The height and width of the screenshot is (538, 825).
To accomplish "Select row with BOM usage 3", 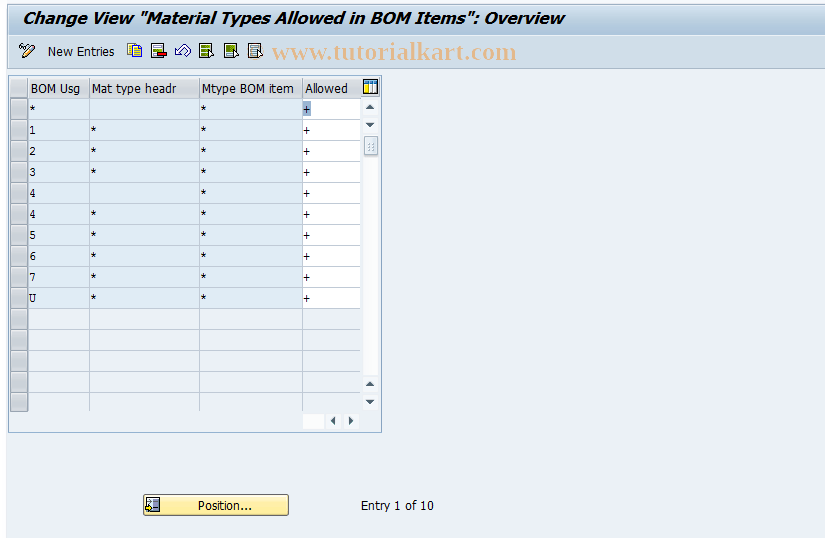I will pyautogui.click(x=19, y=172).
